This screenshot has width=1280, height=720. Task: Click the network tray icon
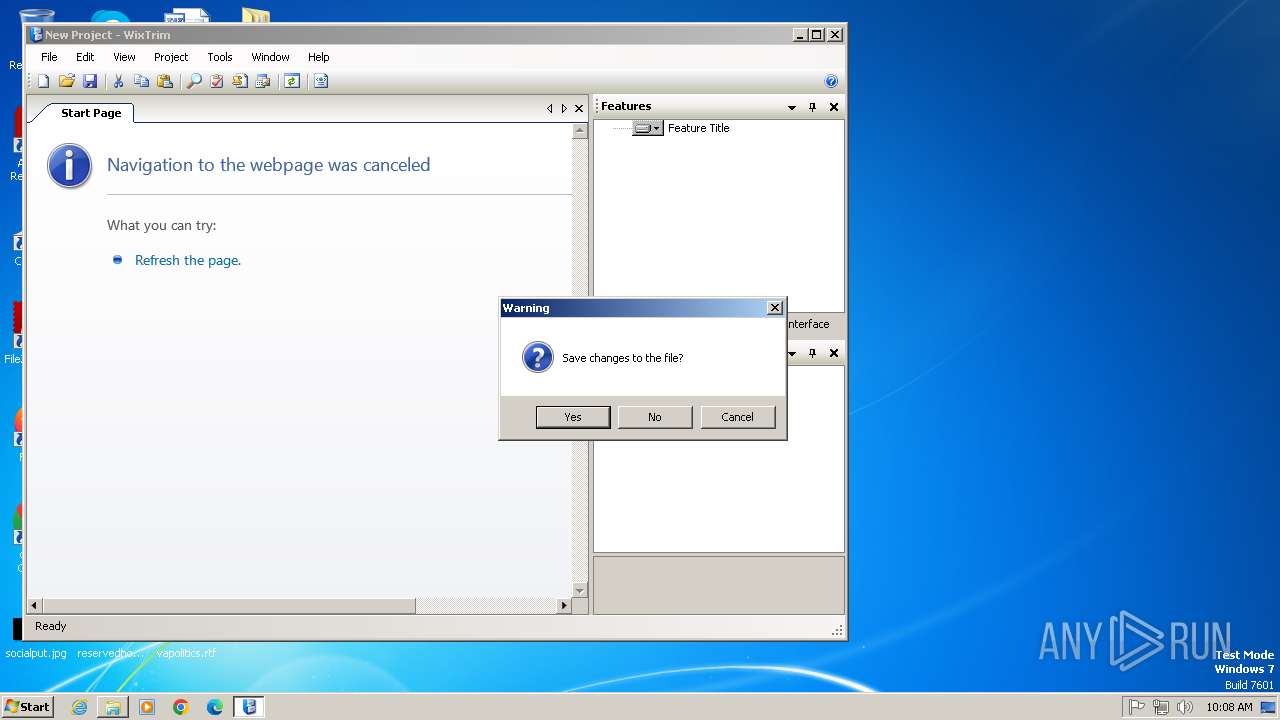1161,707
